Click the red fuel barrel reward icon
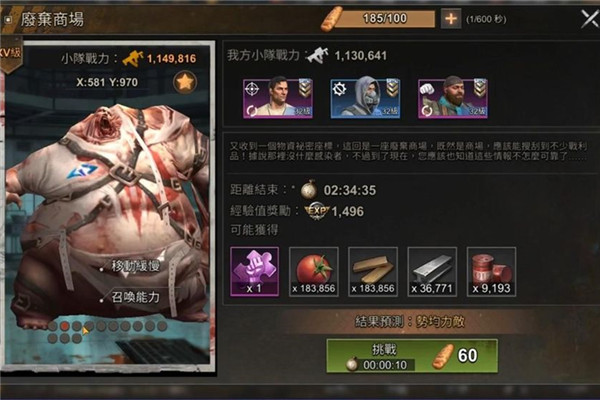This screenshot has width=600, height=400. pyautogui.click(x=491, y=271)
